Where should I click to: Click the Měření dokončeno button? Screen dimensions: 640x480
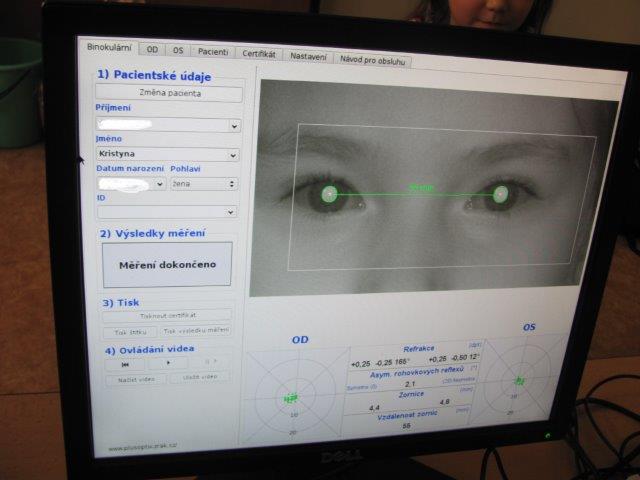pos(167,264)
